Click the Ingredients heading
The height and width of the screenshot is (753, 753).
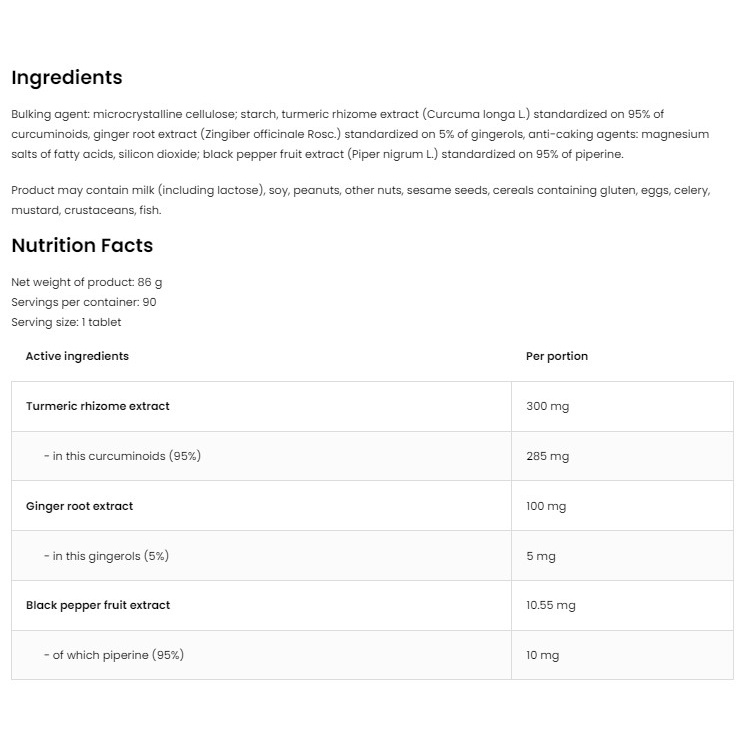point(67,77)
